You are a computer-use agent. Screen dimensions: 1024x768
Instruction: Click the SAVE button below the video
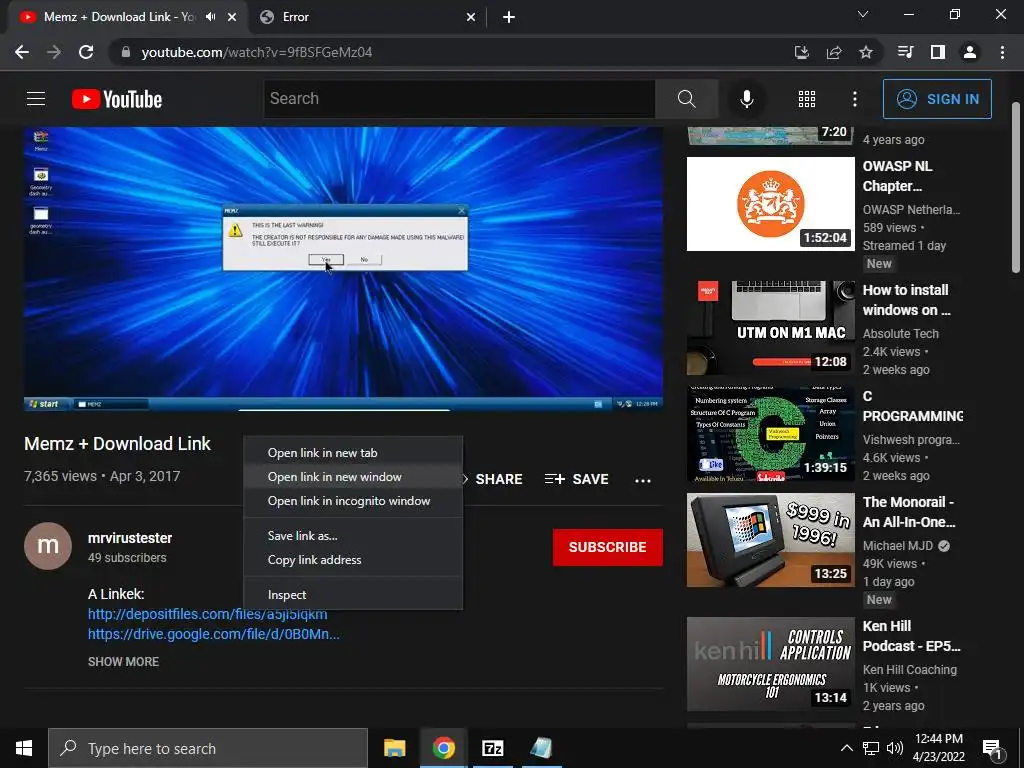(577, 479)
